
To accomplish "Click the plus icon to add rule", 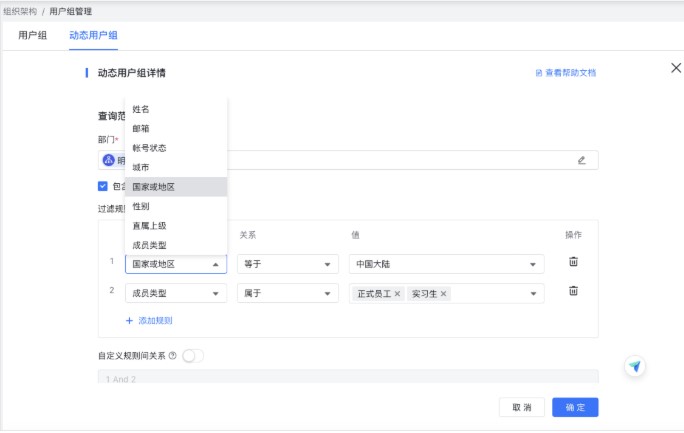I will coord(129,321).
